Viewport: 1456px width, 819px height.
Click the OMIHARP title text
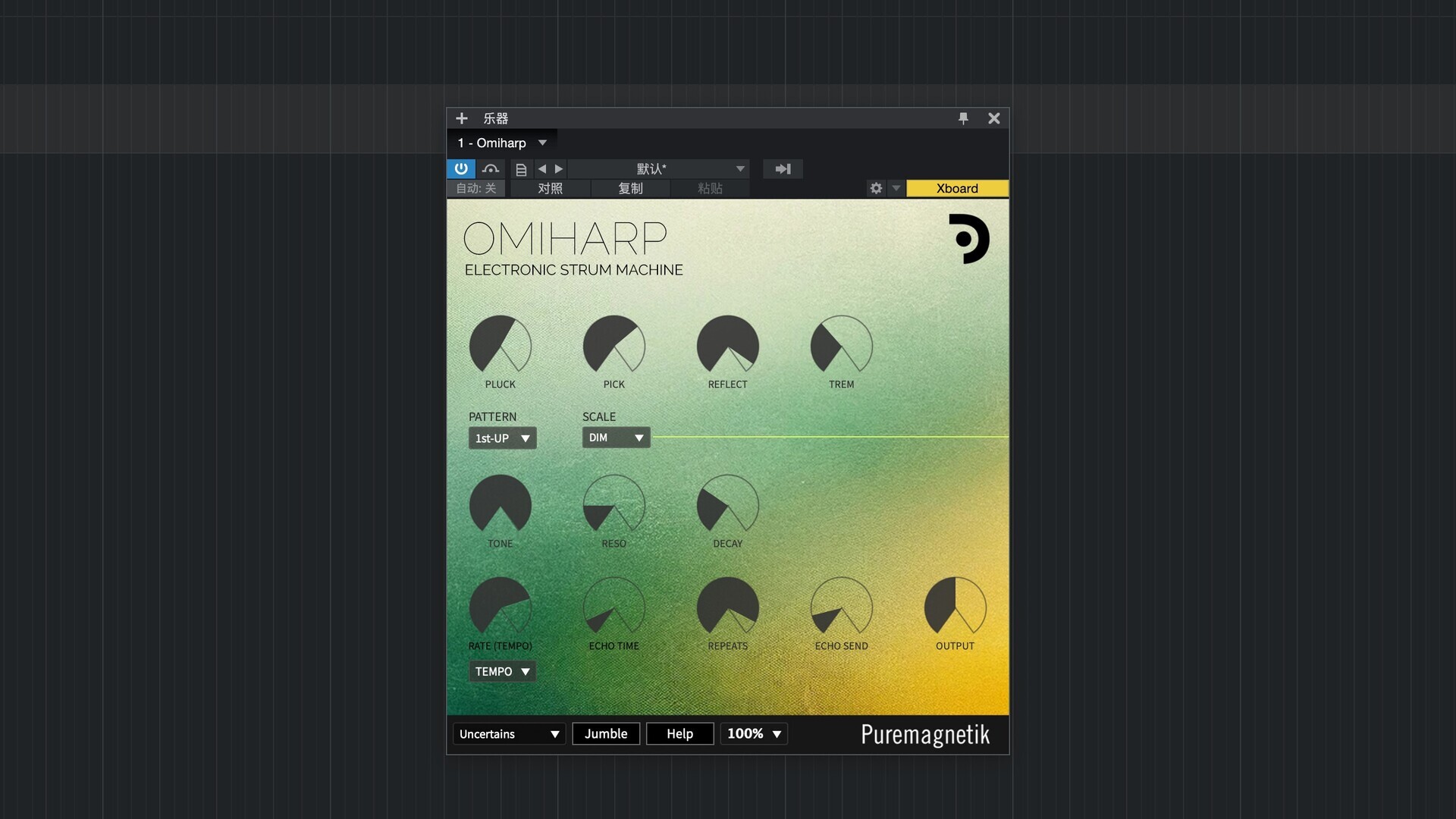pyautogui.click(x=565, y=238)
